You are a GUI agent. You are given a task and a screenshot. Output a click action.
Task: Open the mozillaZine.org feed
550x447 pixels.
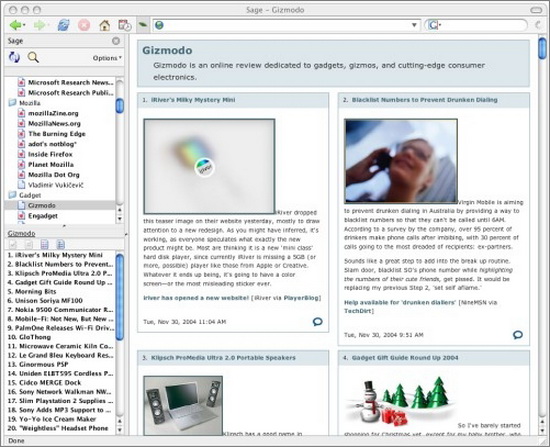coord(53,113)
